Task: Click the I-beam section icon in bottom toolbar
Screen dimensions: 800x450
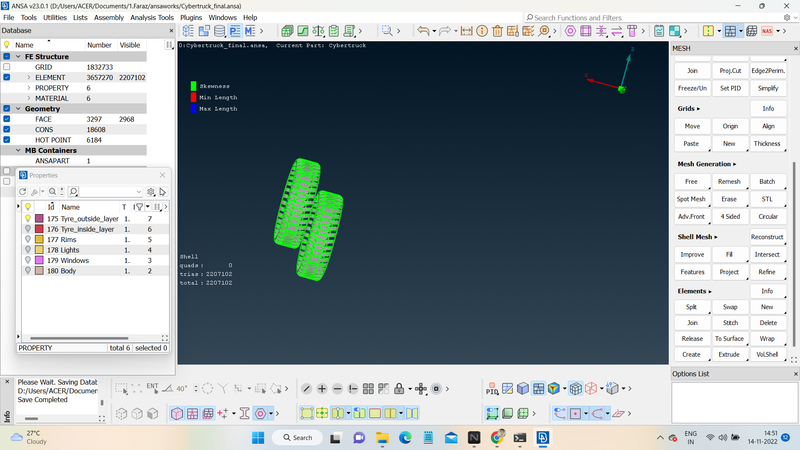Action: pos(244,413)
